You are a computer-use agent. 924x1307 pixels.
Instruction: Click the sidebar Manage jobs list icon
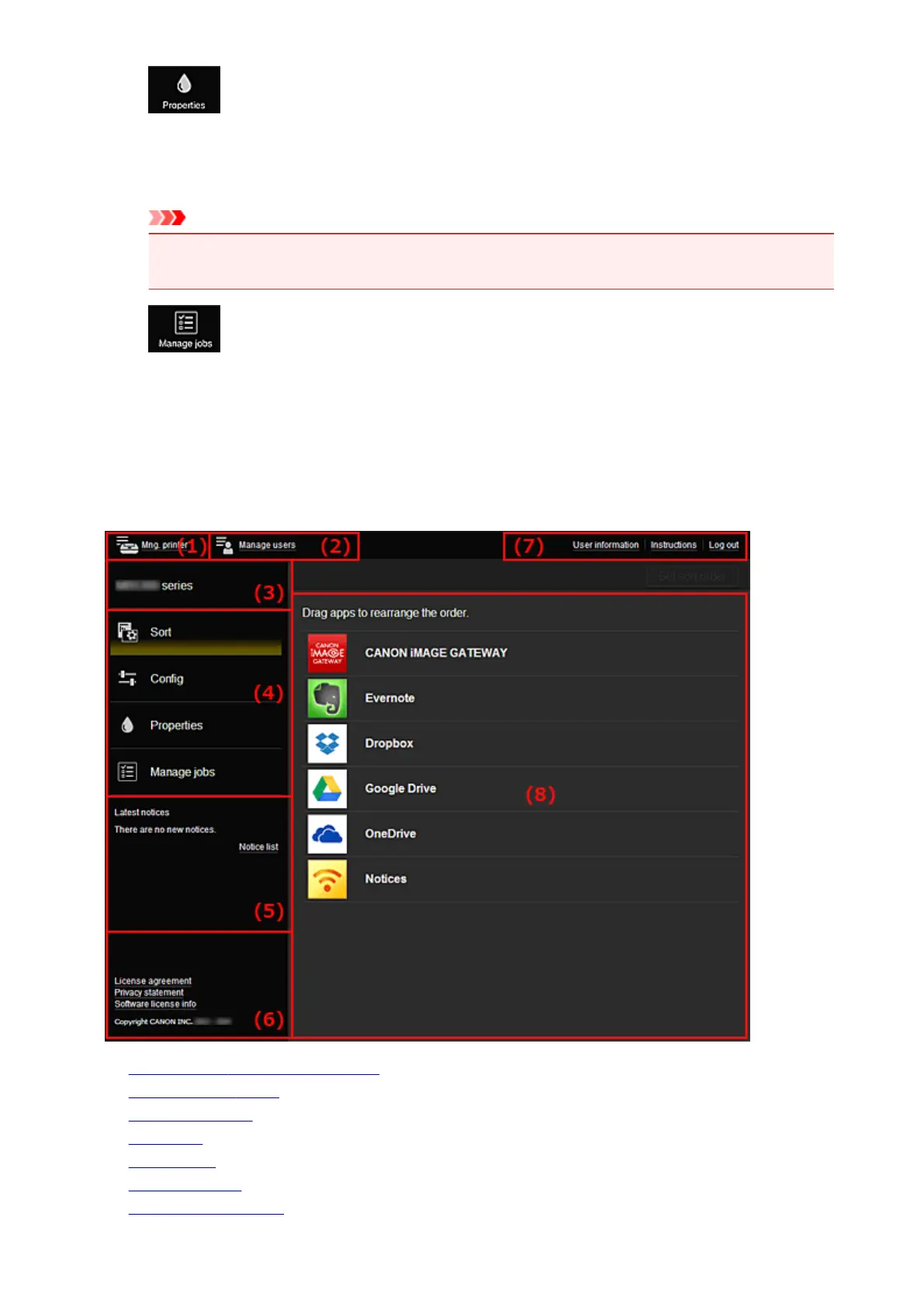point(127,771)
